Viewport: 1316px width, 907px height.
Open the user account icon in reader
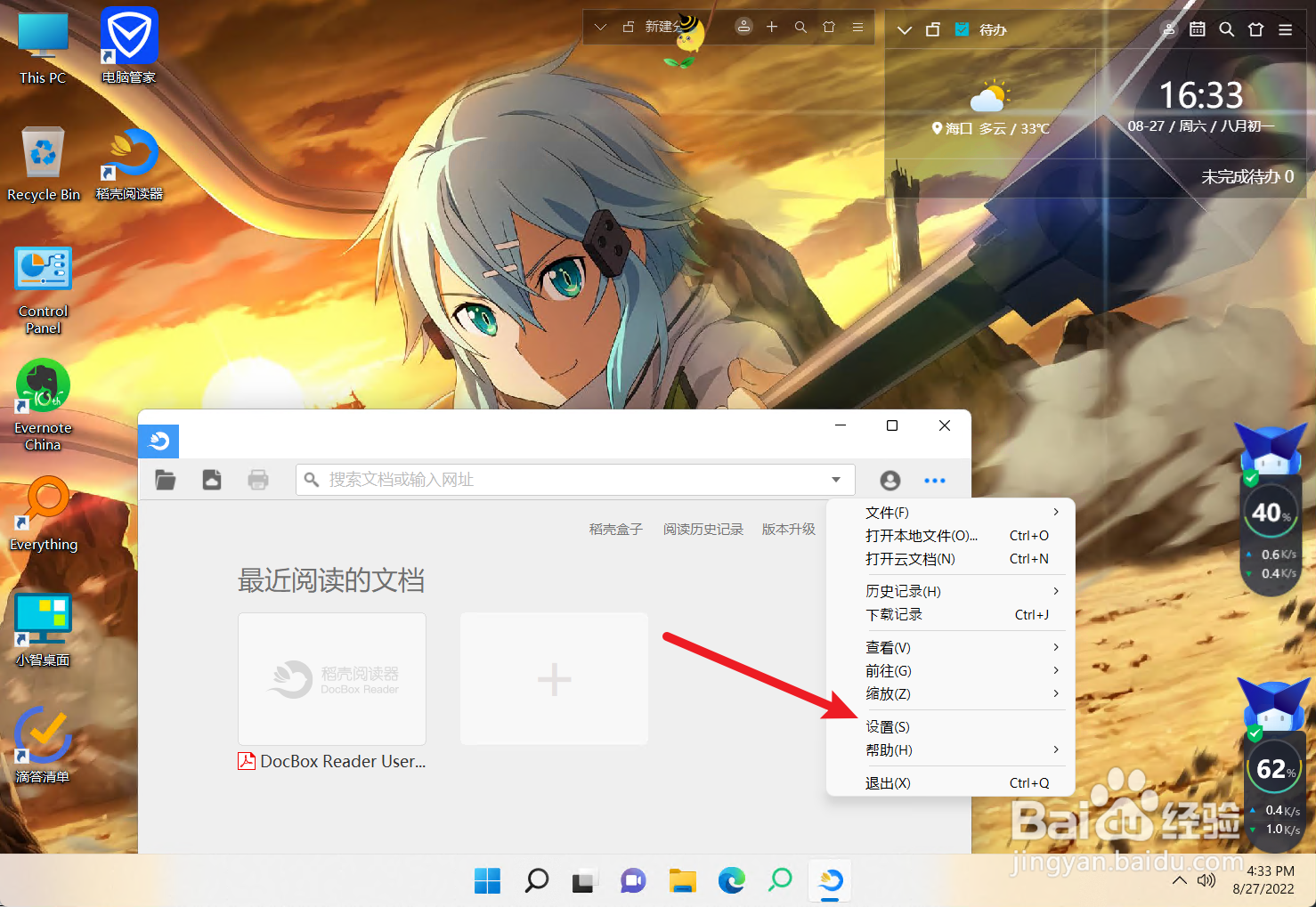point(890,481)
